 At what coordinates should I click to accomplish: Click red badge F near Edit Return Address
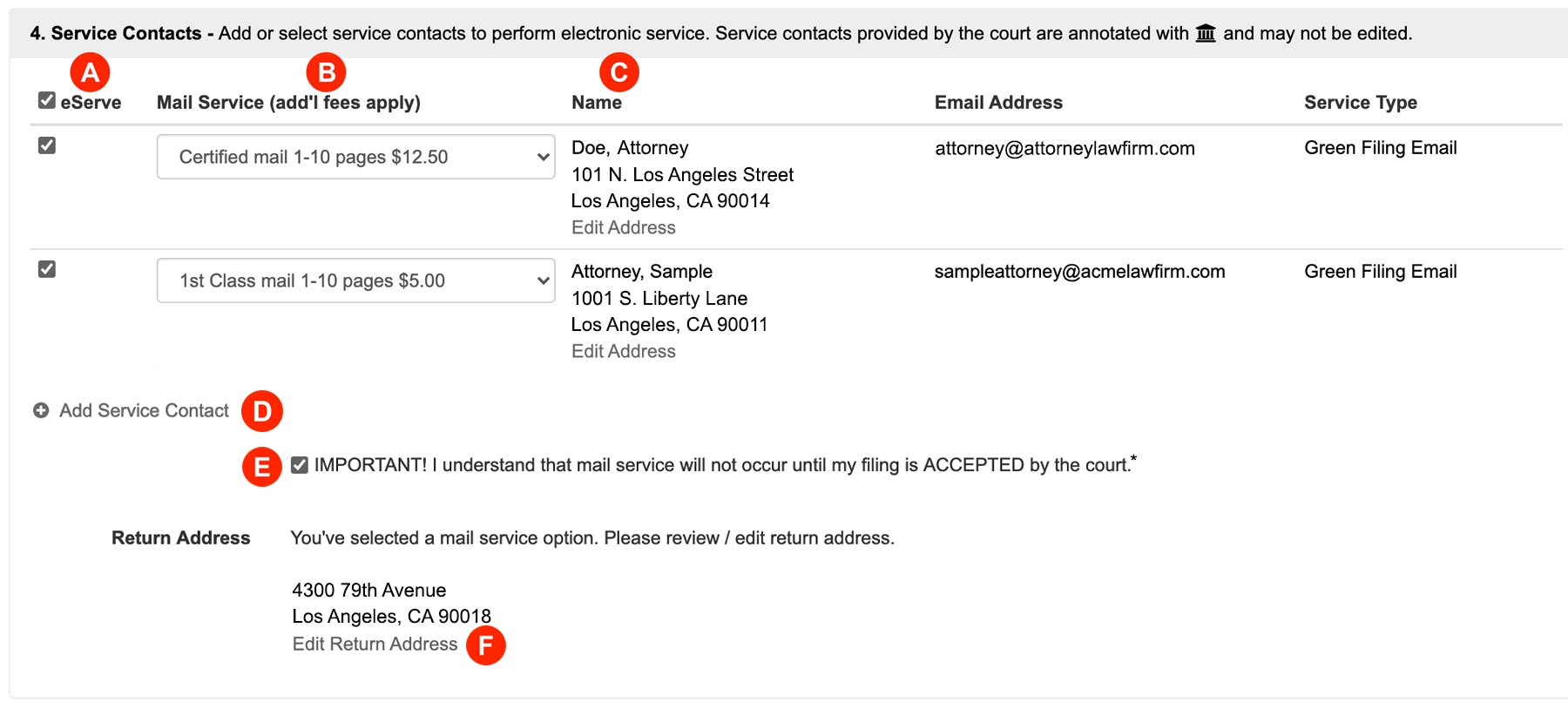(x=488, y=646)
